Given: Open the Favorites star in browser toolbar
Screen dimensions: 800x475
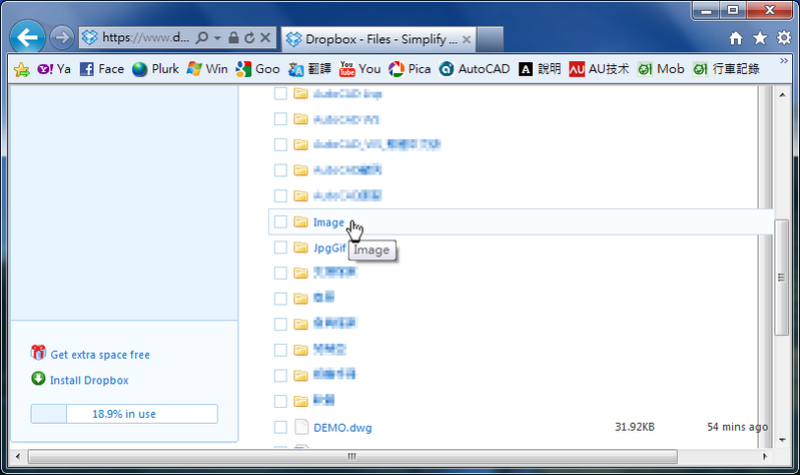Looking at the screenshot, I should pyautogui.click(x=760, y=38).
